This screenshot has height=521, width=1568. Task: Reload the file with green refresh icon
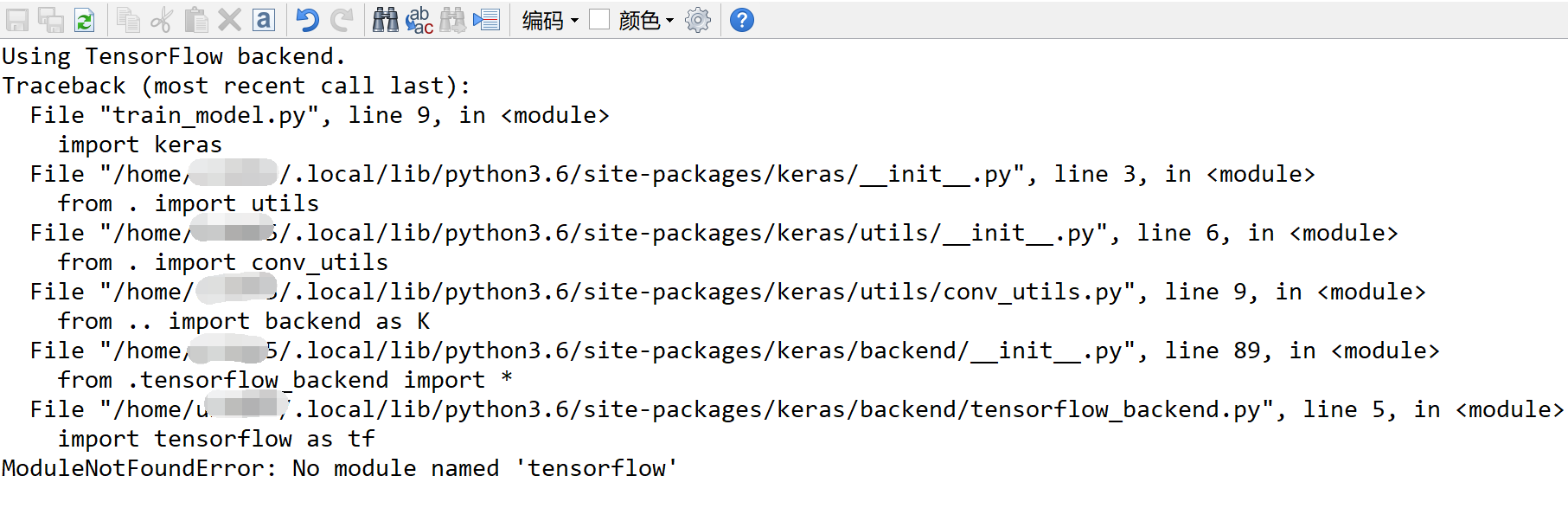pos(85,19)
